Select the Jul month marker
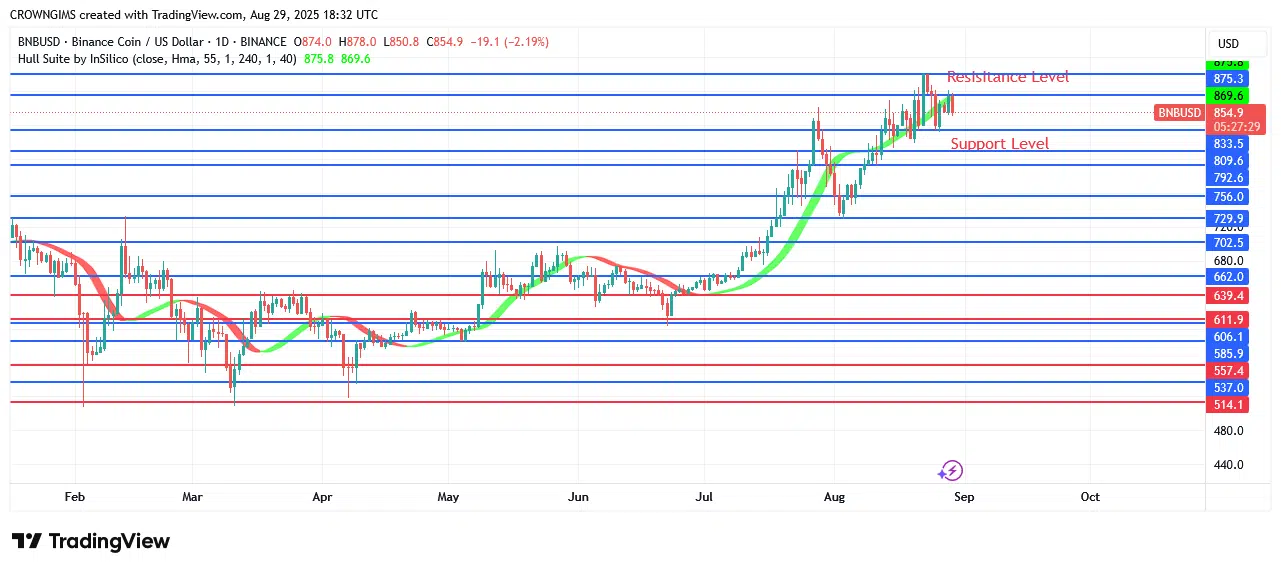 point(703,496)
